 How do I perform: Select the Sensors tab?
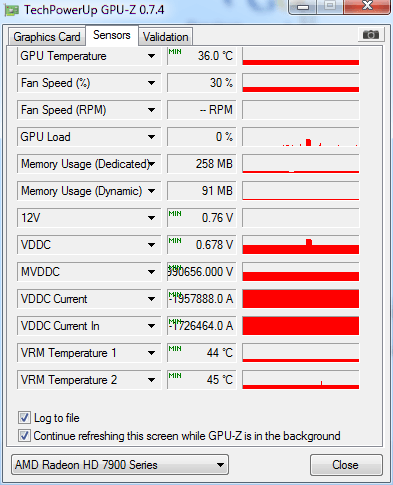pyautogui.click(x=112, y=35)
